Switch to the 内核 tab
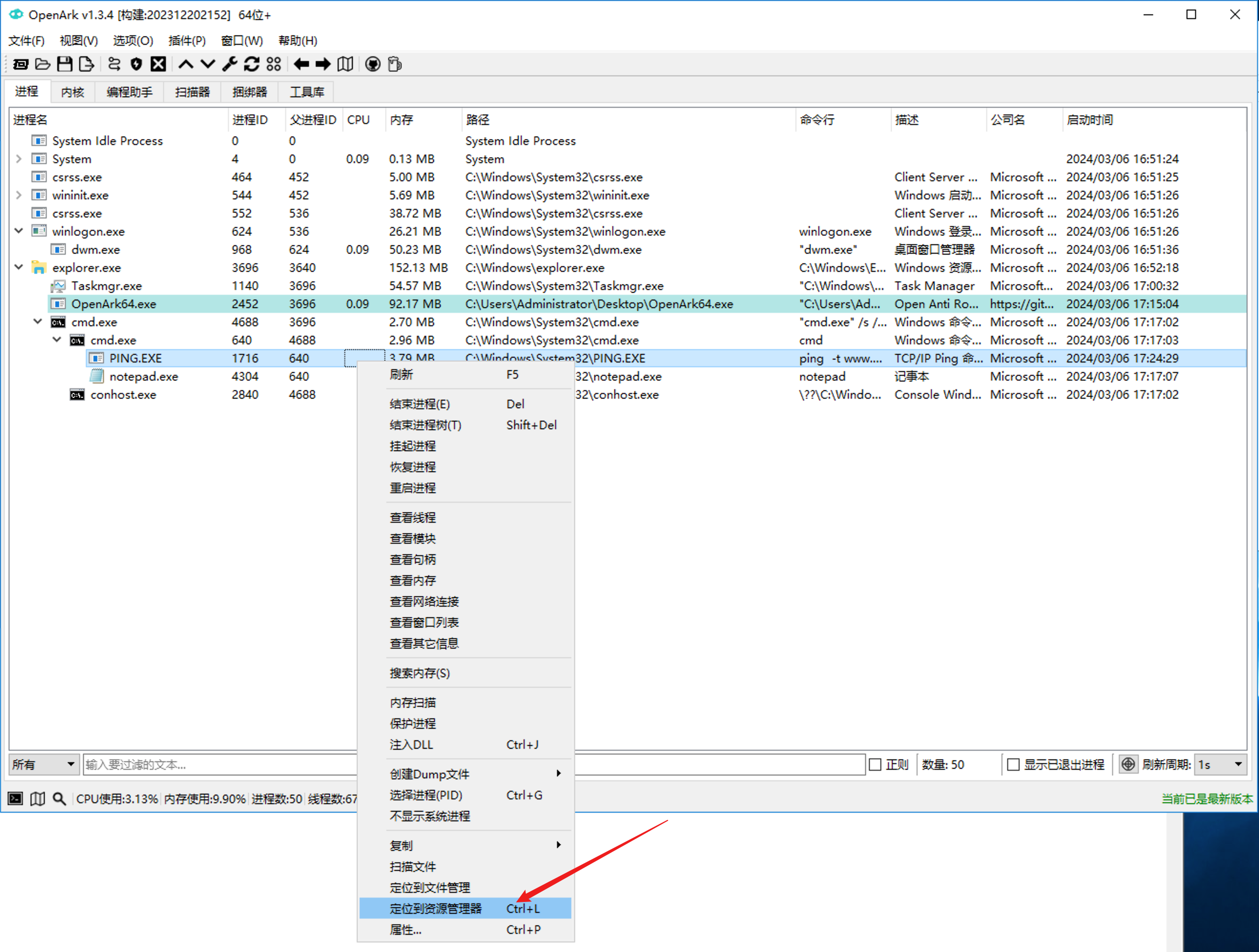The width and height of the screenshot is (1259, 952). click(x=72, y=92)
